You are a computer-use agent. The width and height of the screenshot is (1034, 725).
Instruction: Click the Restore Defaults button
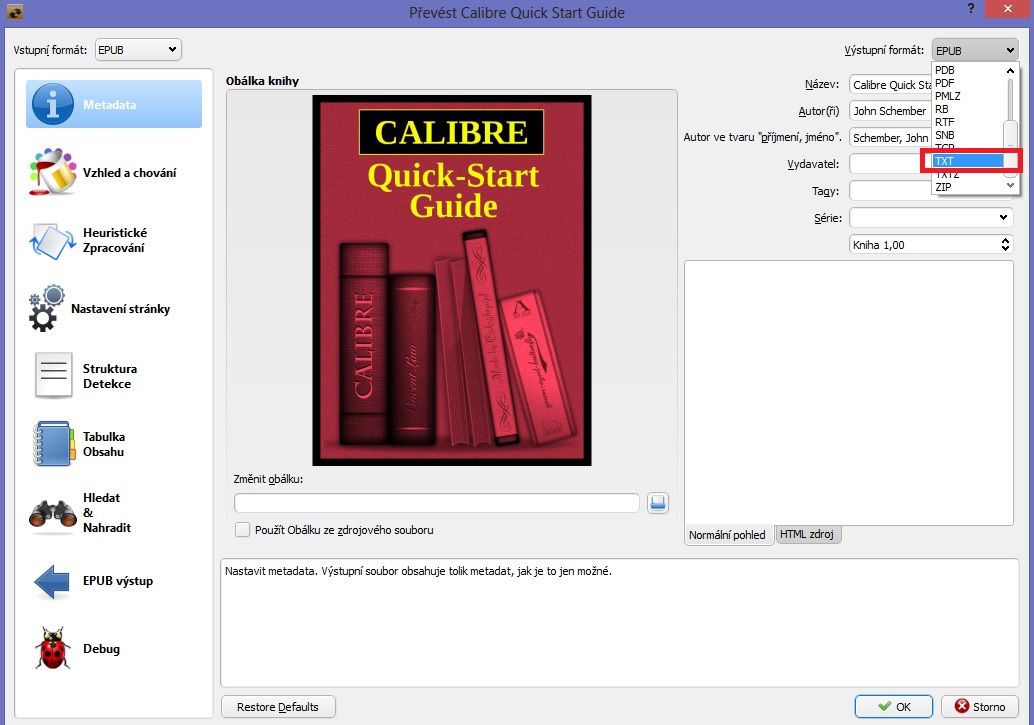(278, 707)
